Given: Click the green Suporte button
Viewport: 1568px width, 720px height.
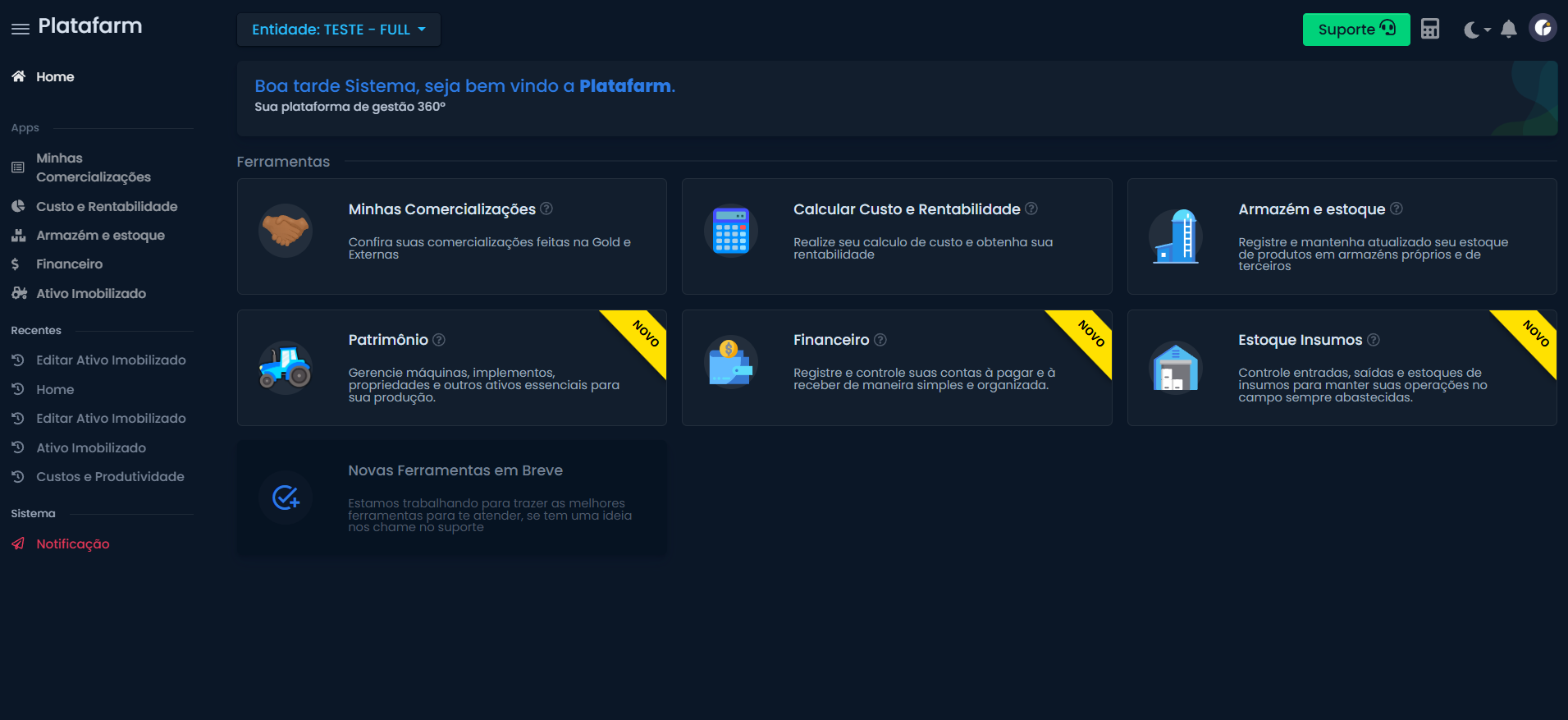Looking at the screenshot, I should pos(1356,30).
